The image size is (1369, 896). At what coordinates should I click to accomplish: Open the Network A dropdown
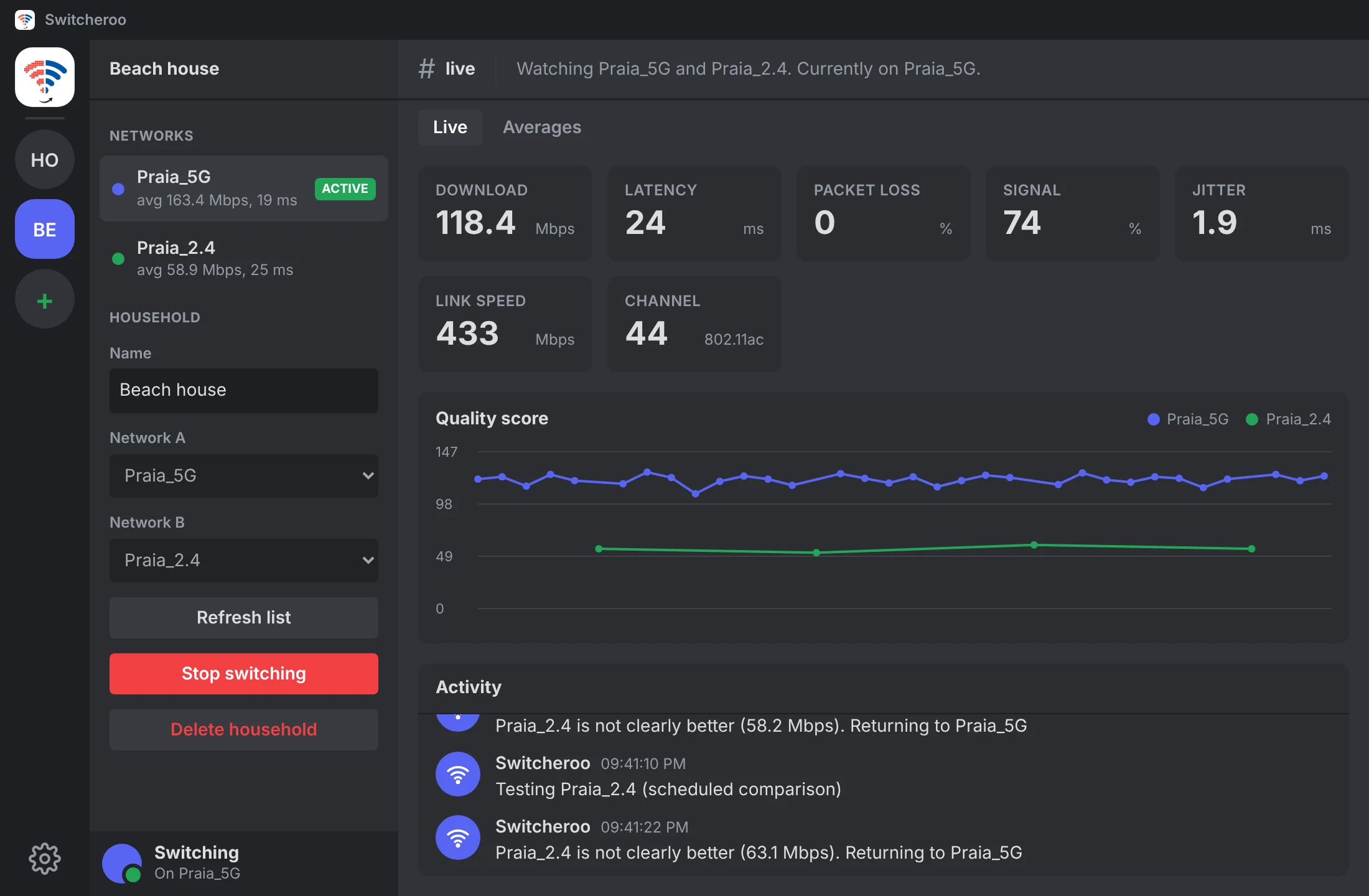coord(244,476)
